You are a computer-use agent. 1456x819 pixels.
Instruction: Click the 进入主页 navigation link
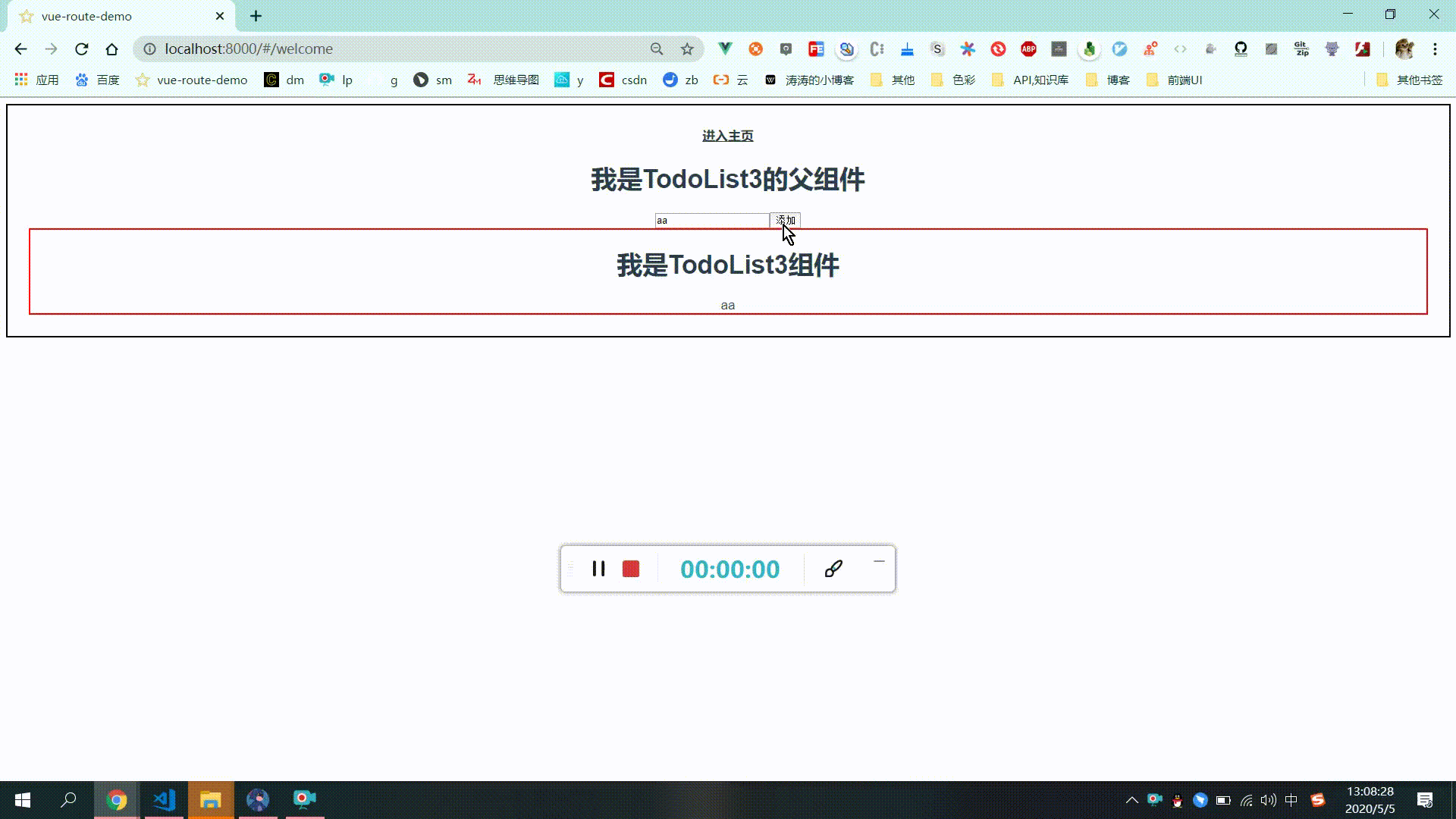[x=728, y=135]
